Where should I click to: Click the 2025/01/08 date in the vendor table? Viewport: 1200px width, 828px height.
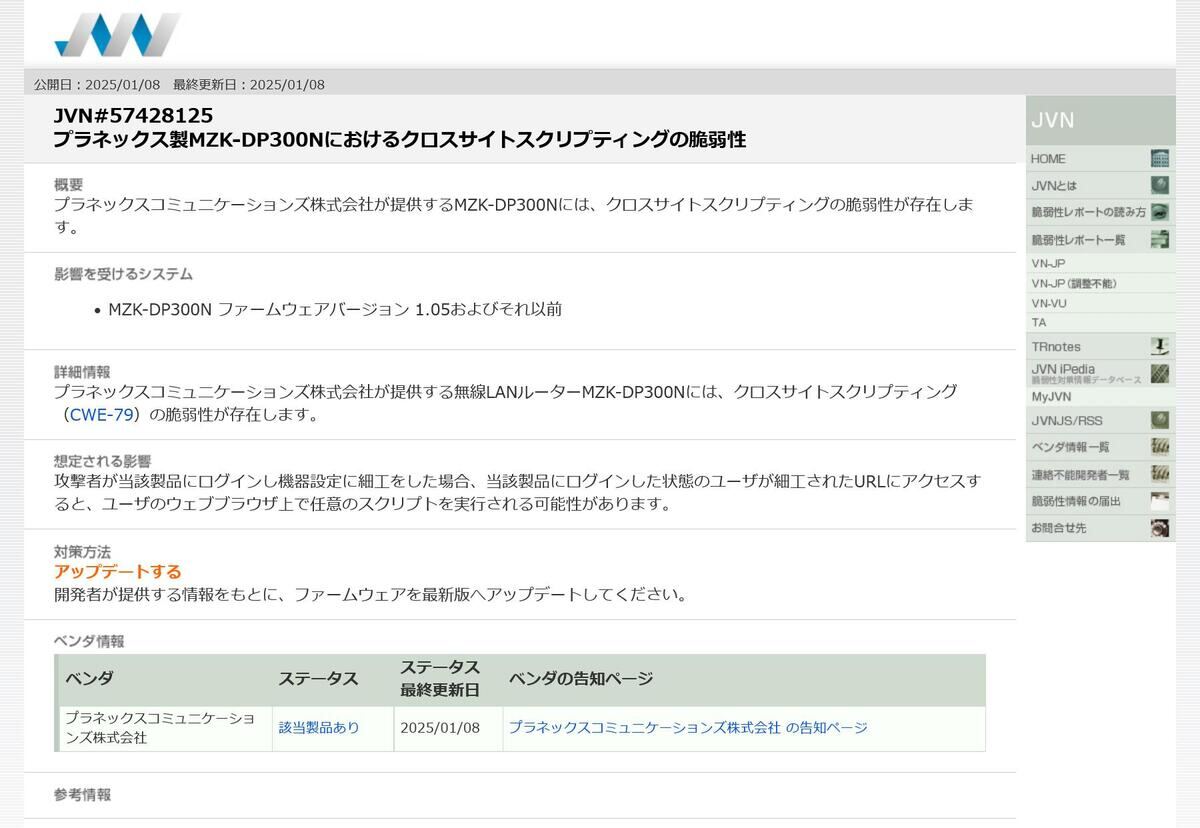(x=440, y=727)
